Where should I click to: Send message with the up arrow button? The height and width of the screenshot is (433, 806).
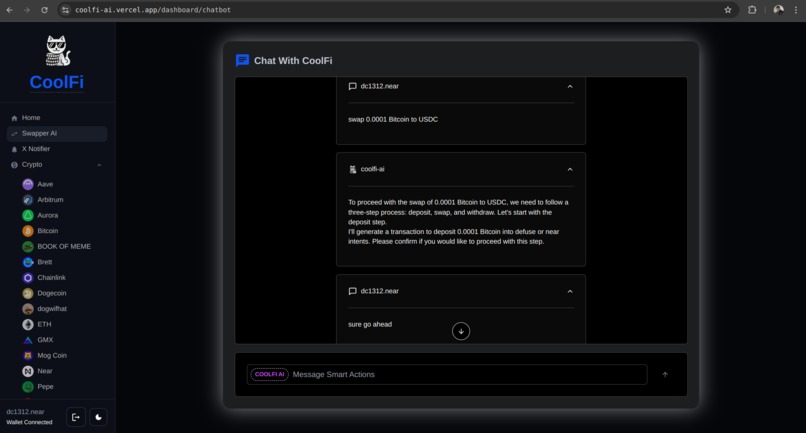click(x=665, y=374)
